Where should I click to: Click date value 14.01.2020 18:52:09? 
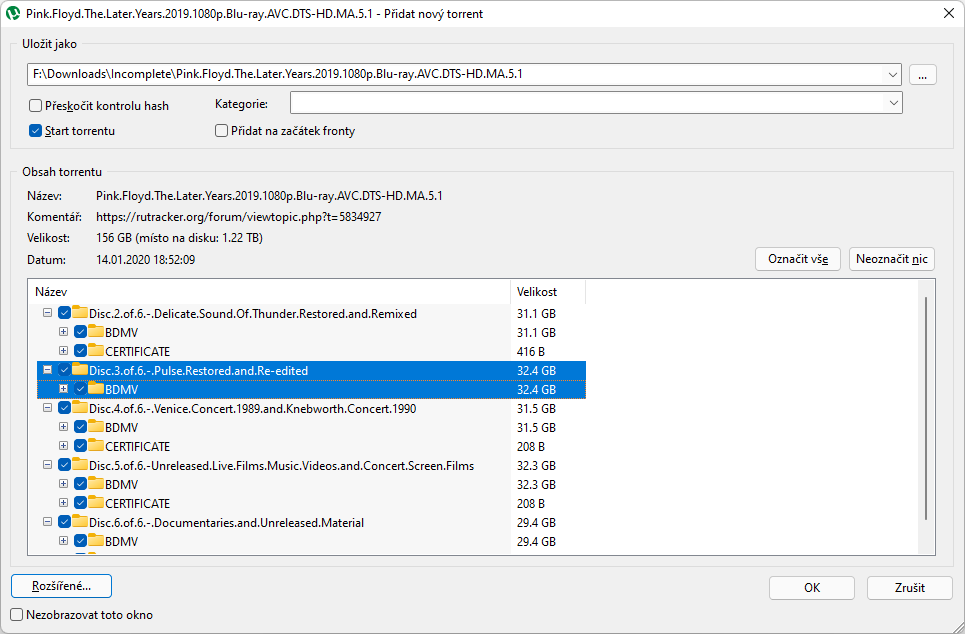(x=145, y=260)
